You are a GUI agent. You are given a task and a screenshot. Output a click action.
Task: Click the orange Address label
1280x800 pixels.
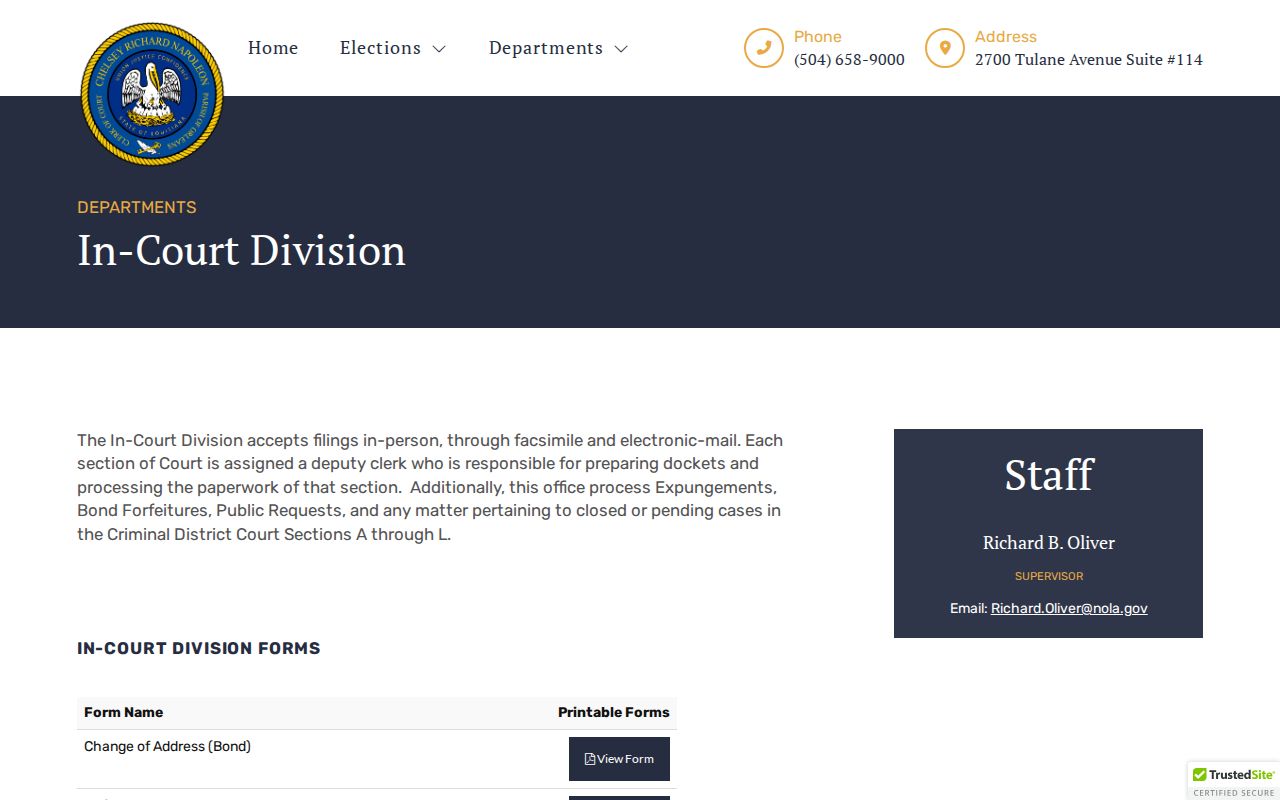[1006, 37]
